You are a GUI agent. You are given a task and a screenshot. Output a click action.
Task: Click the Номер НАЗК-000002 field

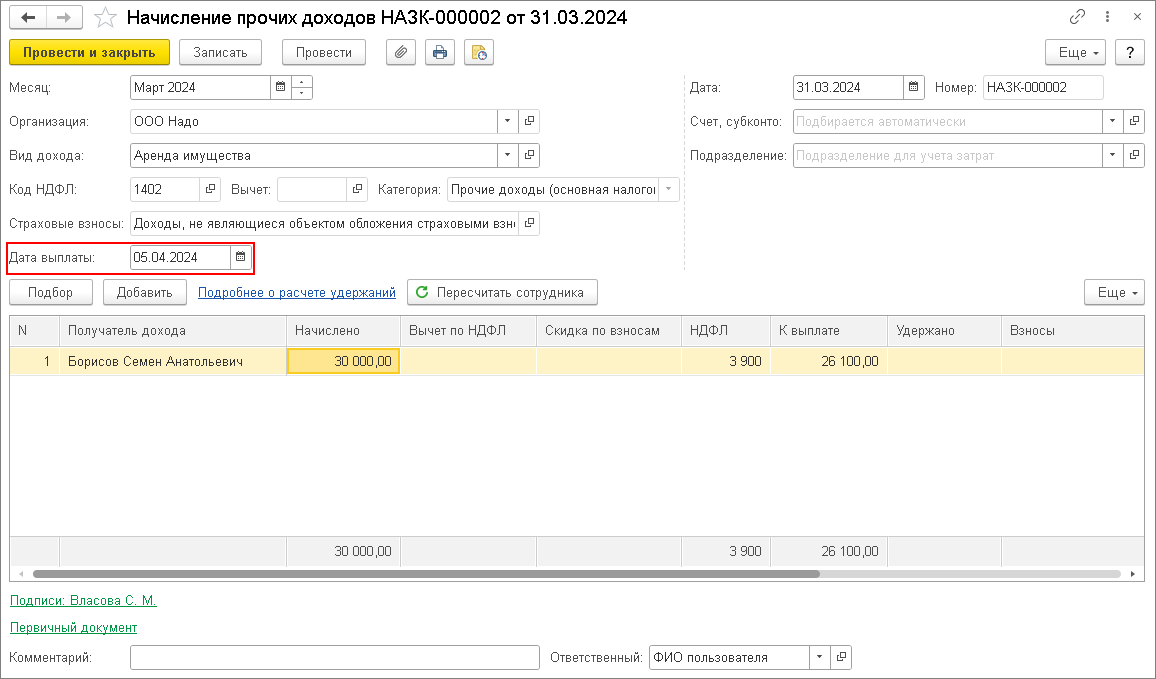pyautogui.click(x=1043, y=87)
